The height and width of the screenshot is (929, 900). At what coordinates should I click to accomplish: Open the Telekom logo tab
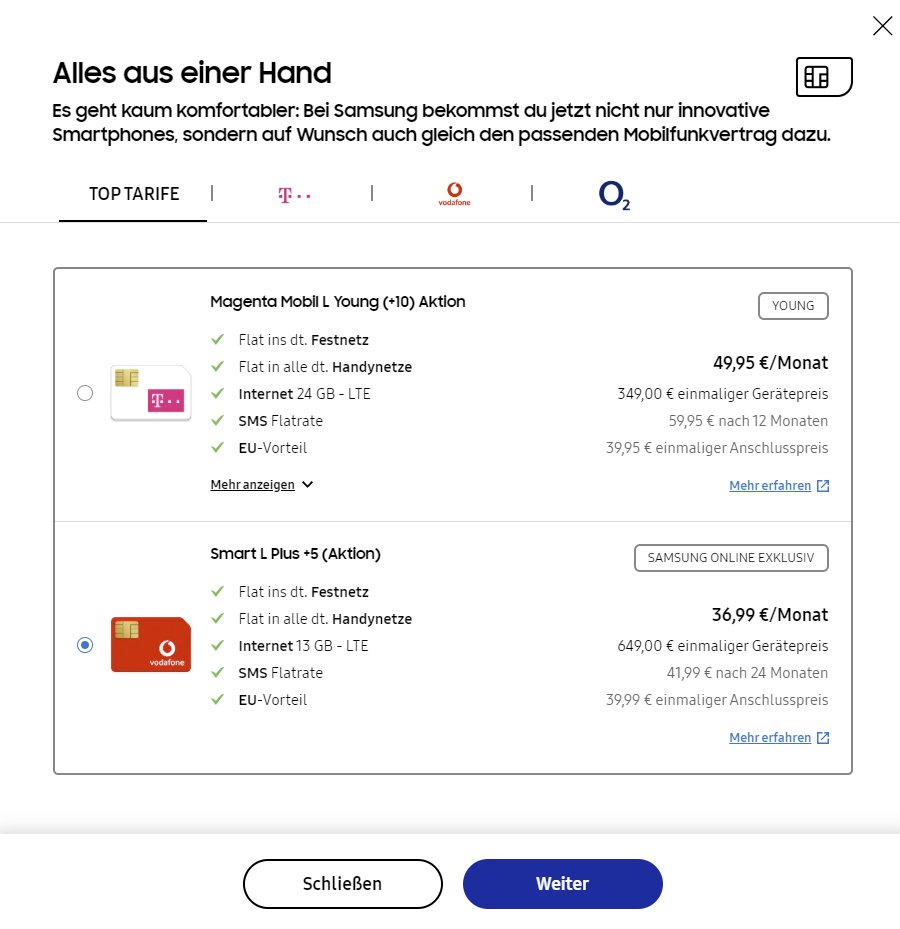tap(293, 195)
